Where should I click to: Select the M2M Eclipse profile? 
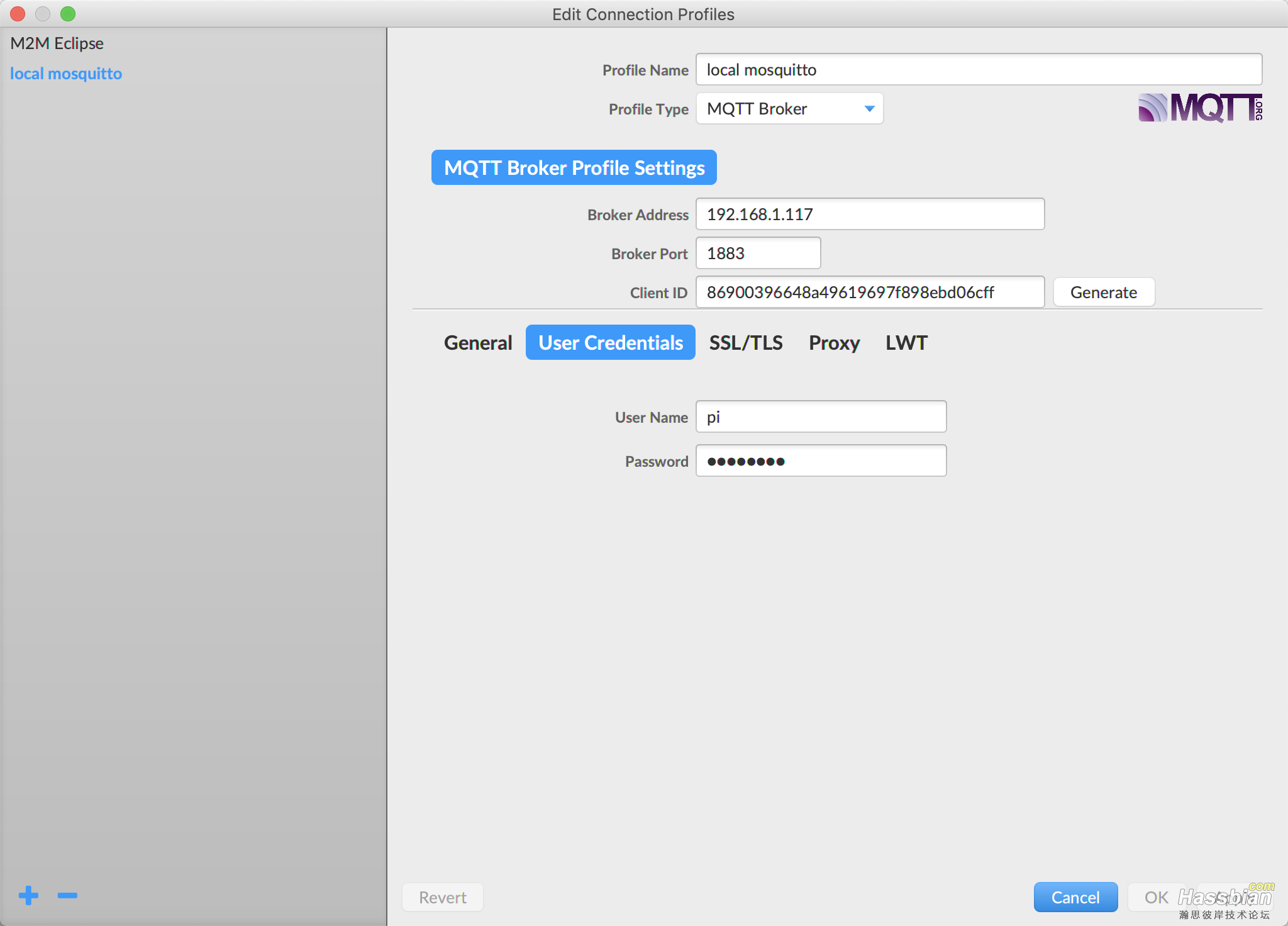(57, 43)
